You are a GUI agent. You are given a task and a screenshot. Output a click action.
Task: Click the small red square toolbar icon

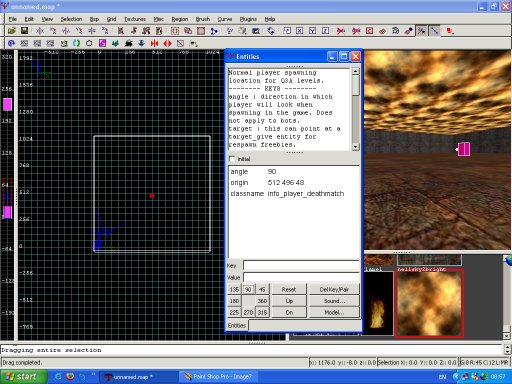(x=450, y=31)
